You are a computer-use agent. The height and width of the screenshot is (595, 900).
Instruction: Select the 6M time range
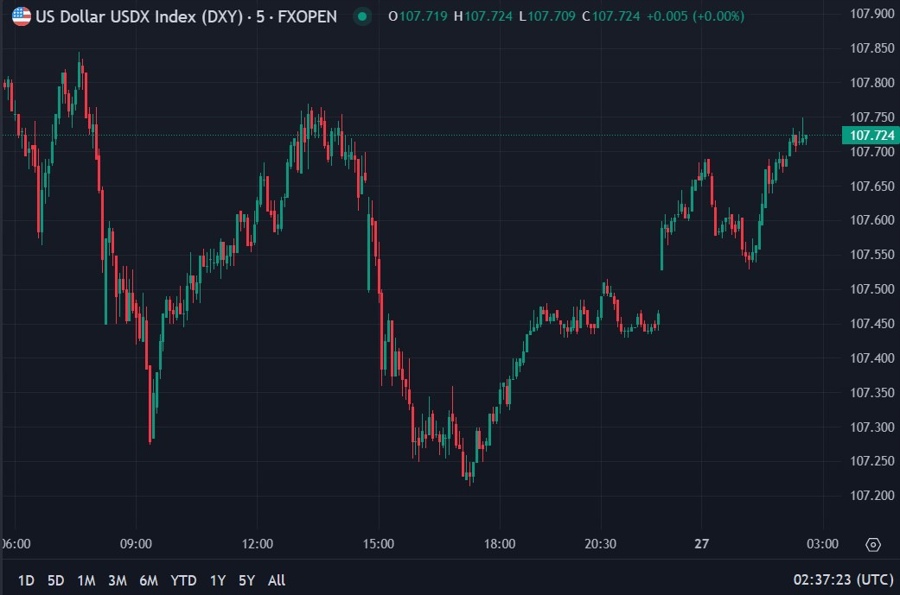(149, 581)
